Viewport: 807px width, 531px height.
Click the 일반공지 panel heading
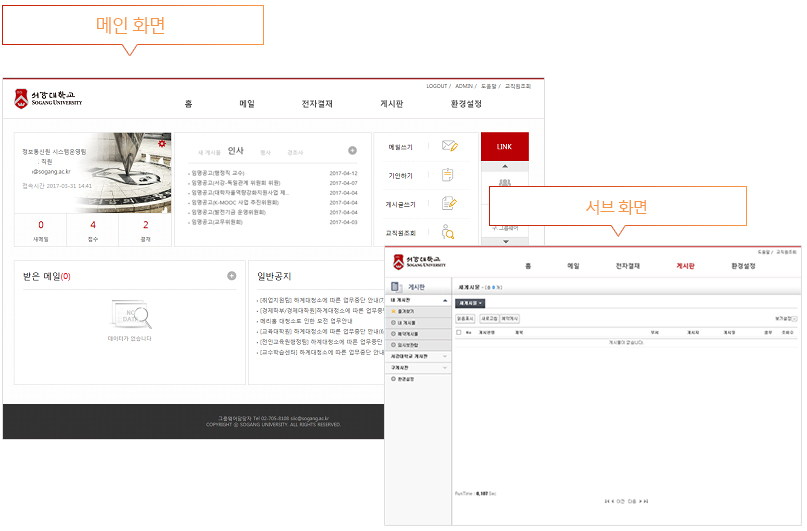point(274,276)
